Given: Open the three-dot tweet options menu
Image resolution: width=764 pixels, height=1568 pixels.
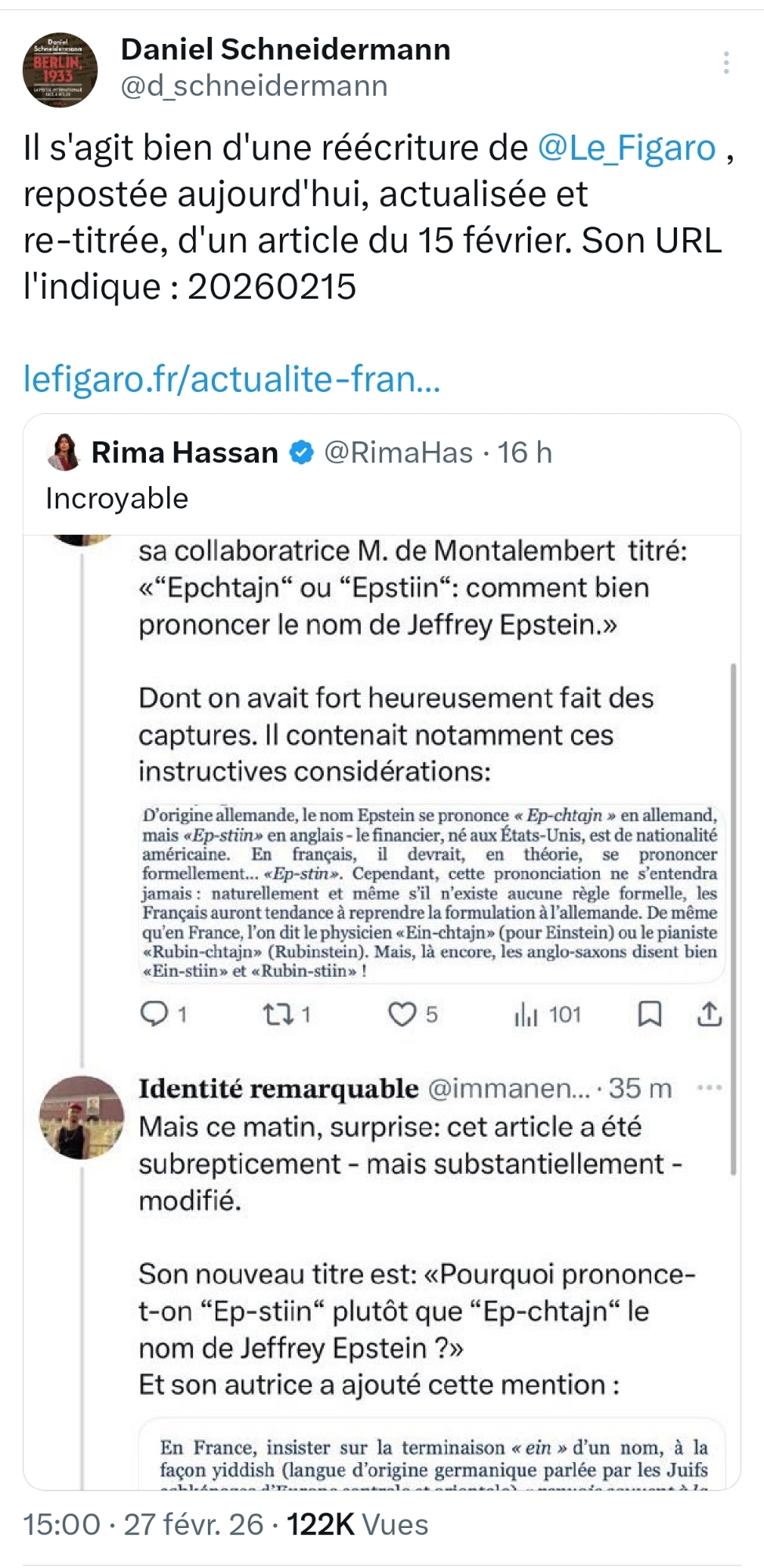Looking at the screenshot, I should [726, 63].
